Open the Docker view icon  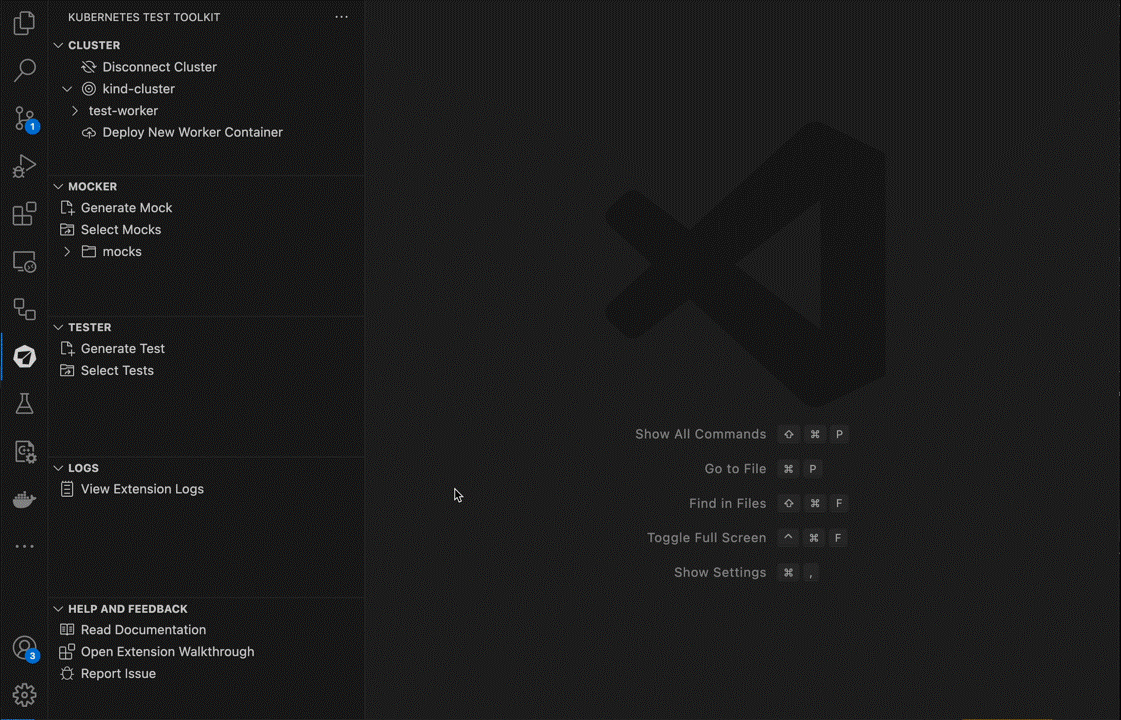click(24, 500)
